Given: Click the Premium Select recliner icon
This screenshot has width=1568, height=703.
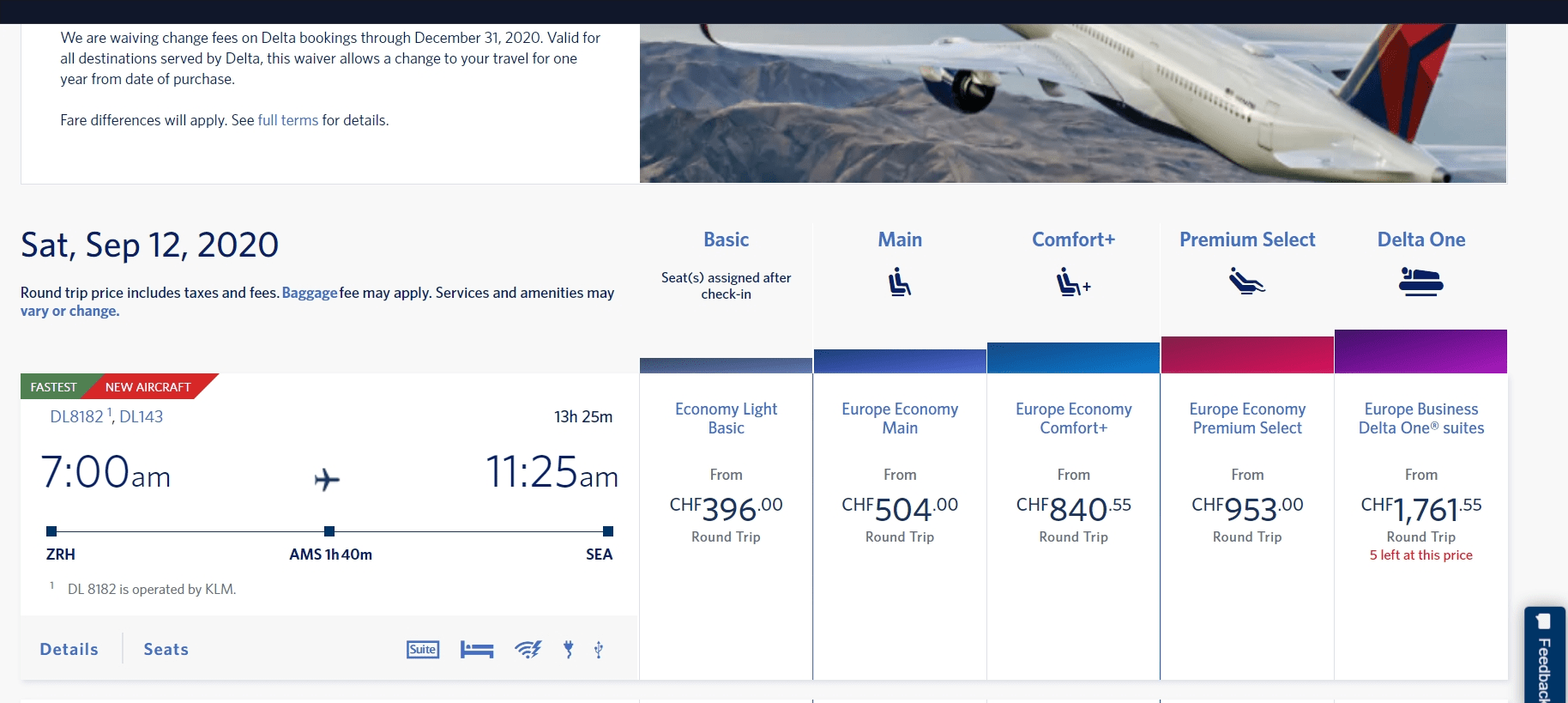Looking at the screenshot, I should click(x=1247, y=281).
